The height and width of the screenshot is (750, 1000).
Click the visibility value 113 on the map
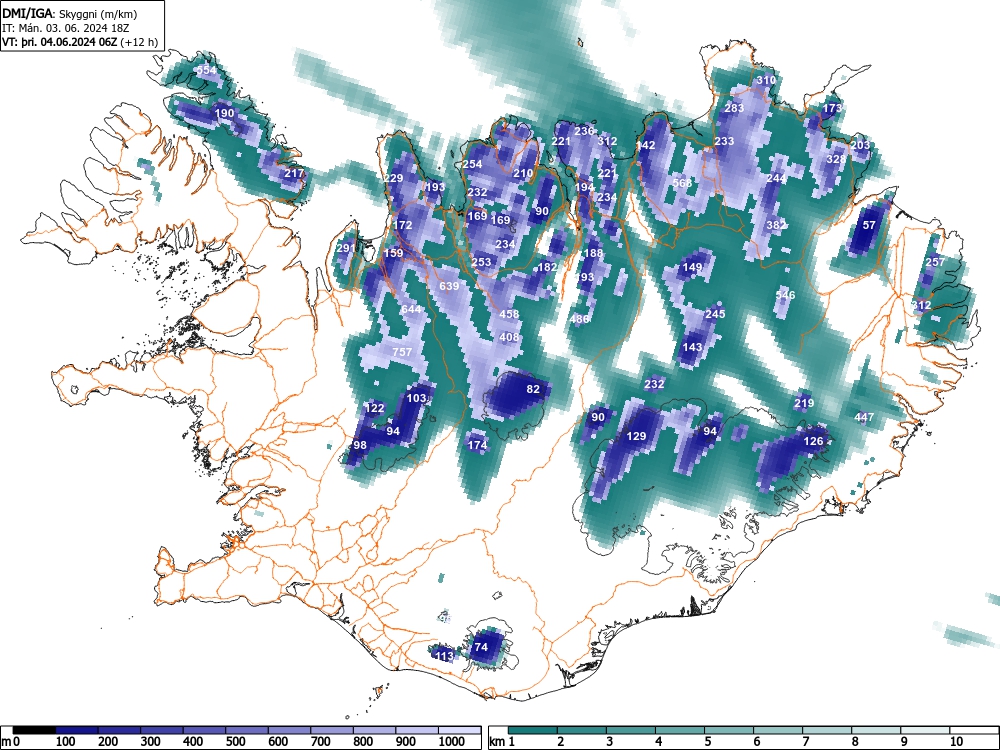(x=444, y=656)
